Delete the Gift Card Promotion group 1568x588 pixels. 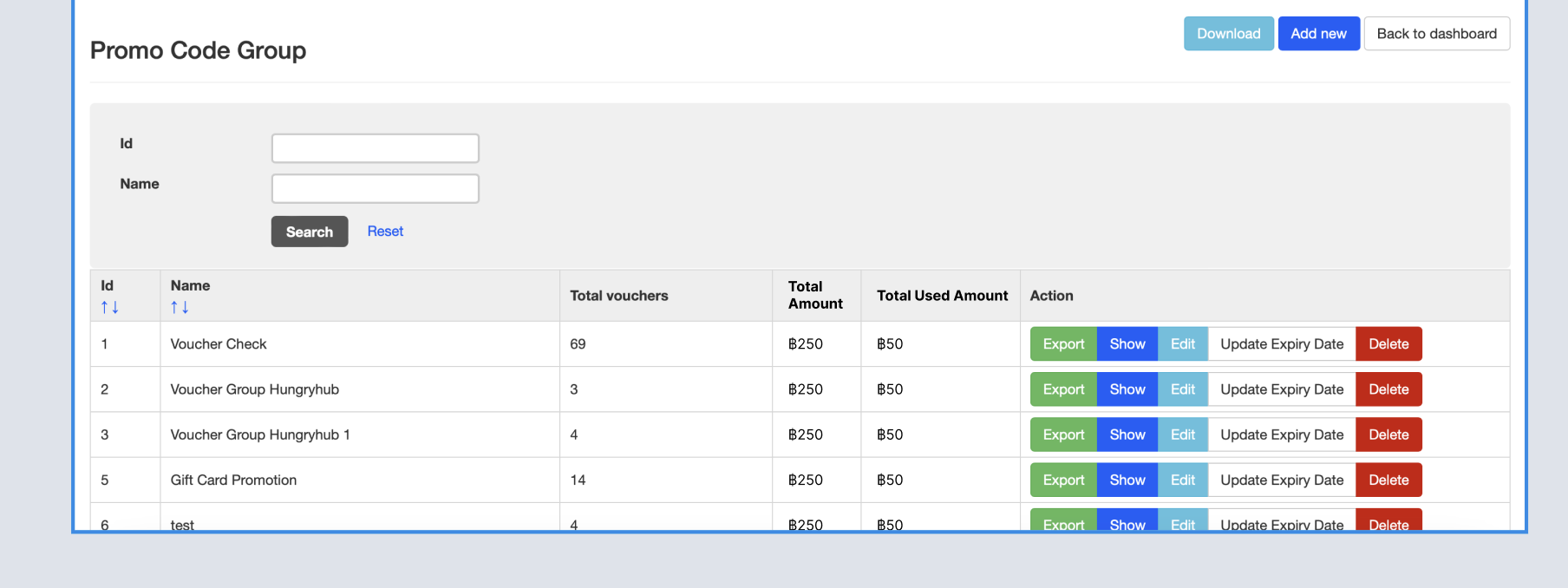1388,480
